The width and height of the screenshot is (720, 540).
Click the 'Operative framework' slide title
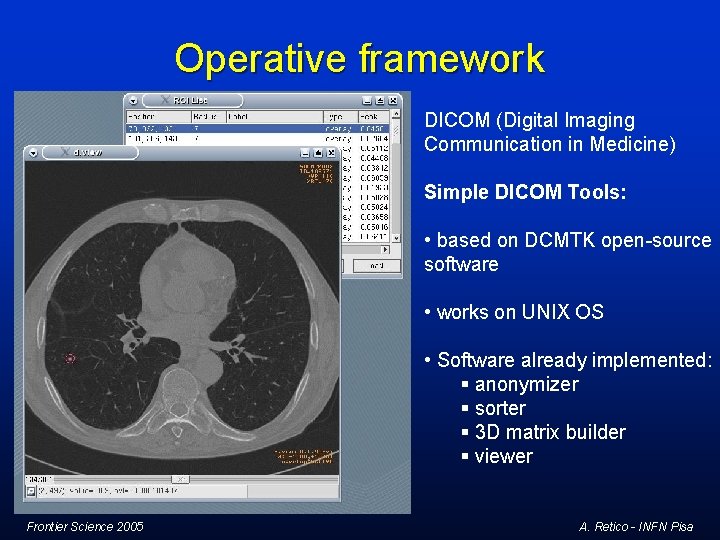click(360, 58)
